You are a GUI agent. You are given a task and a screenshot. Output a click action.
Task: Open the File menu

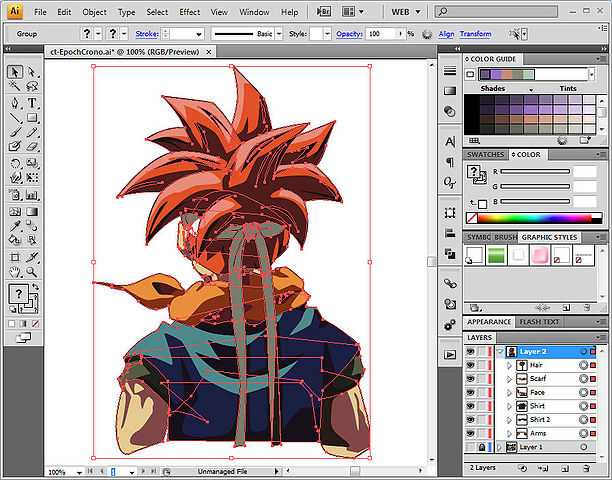[40, 12]
